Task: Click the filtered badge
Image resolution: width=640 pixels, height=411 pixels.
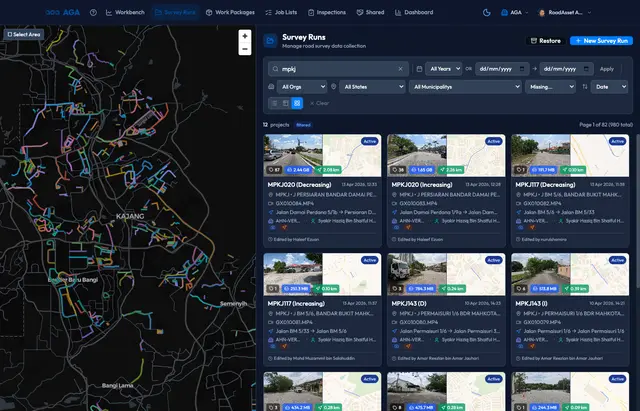Action: (303, 125)
